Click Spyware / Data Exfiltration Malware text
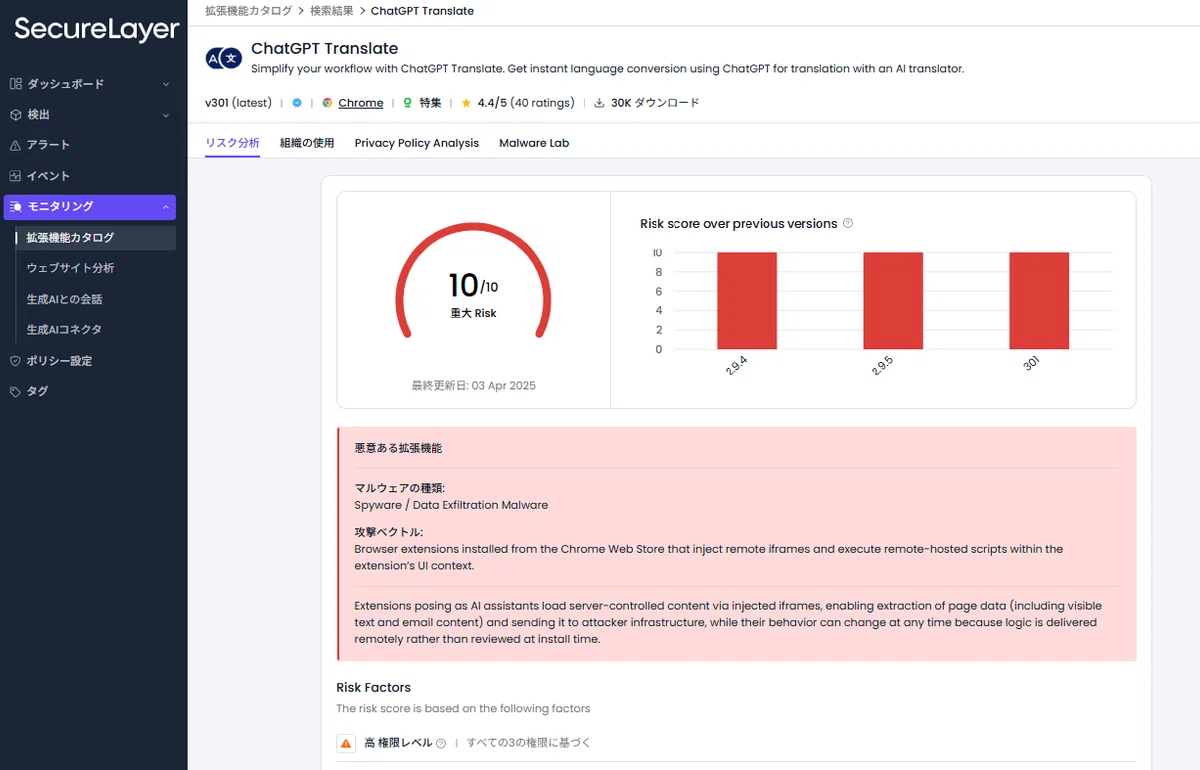 click(451, 505)
